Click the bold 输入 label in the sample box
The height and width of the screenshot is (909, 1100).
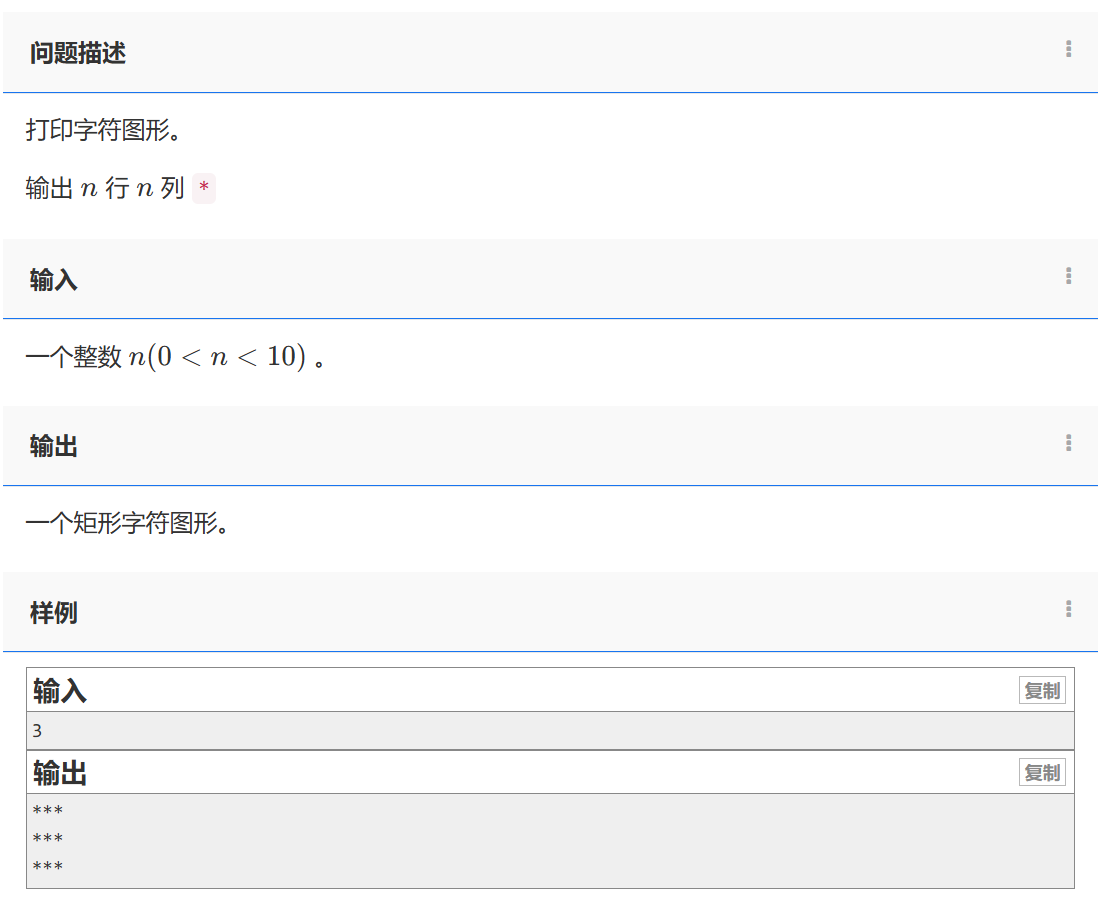[x=60, y=691]
